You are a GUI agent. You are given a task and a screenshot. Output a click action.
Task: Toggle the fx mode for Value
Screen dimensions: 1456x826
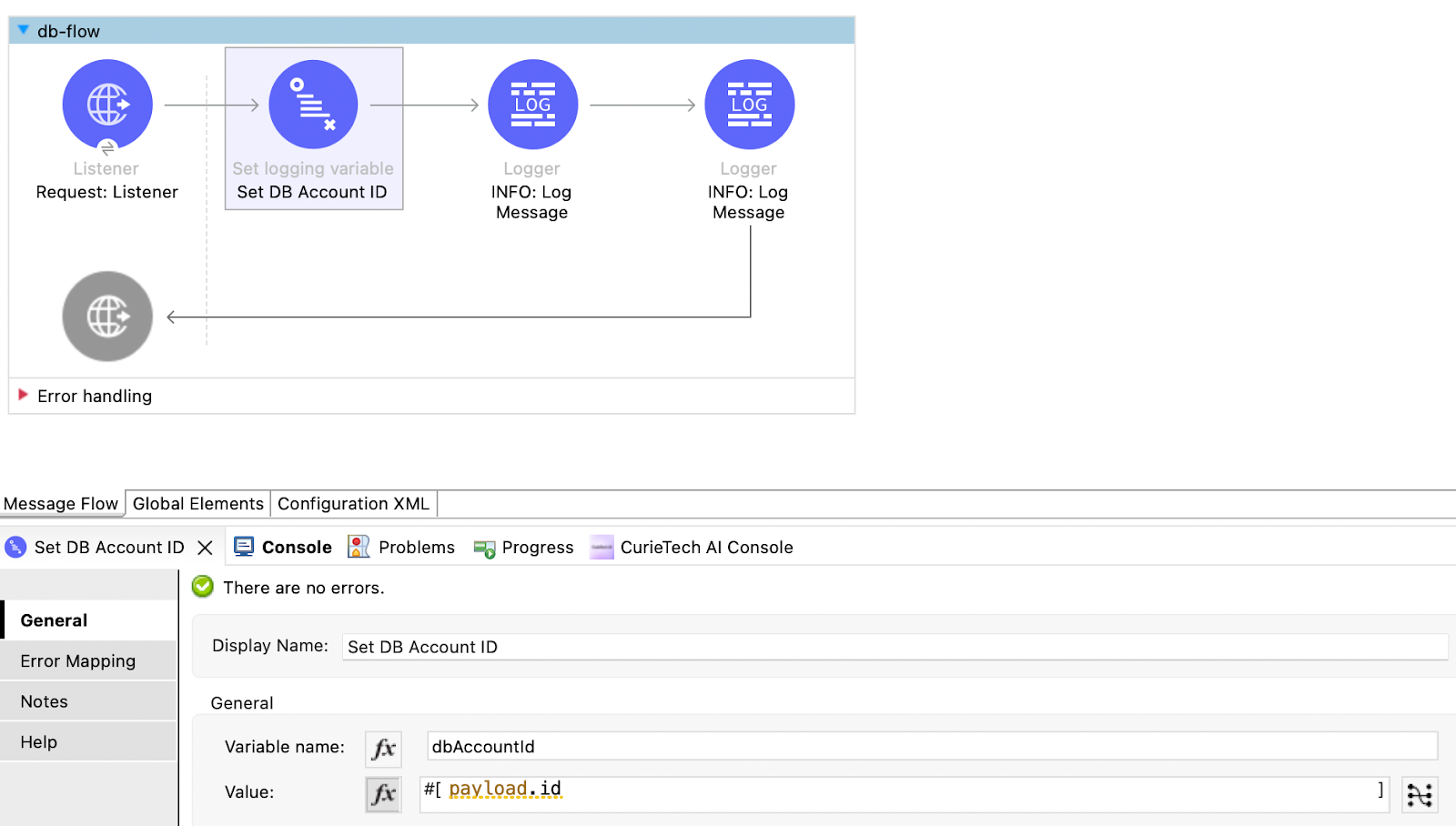click(x=383, y=794)
